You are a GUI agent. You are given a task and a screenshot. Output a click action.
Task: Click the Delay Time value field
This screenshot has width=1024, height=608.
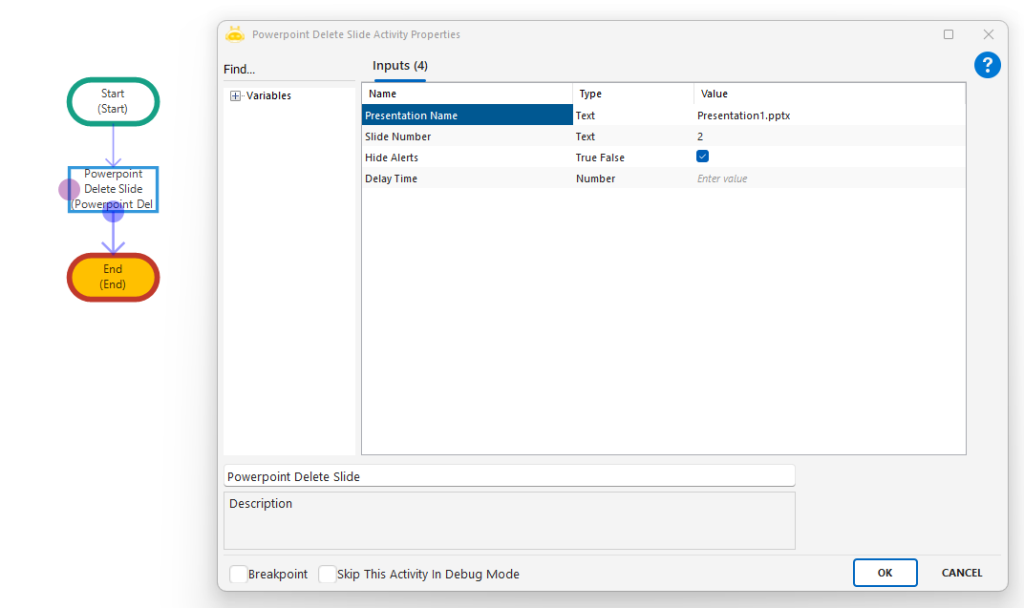point(828,179)
